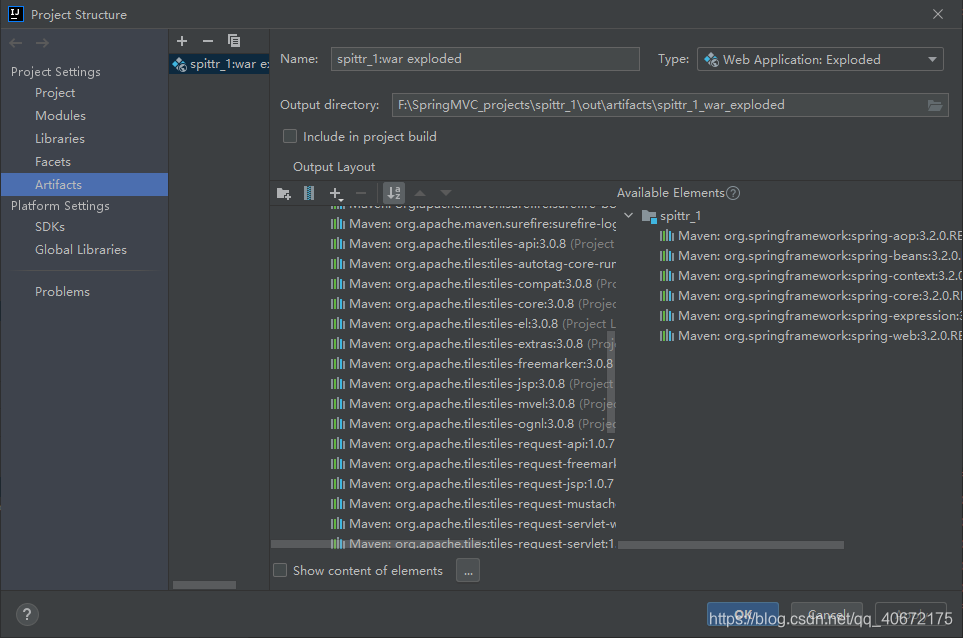Open the artifact Type dropdown
The width and height of the screenshot is (963, 638).
(x=821, y=60)
